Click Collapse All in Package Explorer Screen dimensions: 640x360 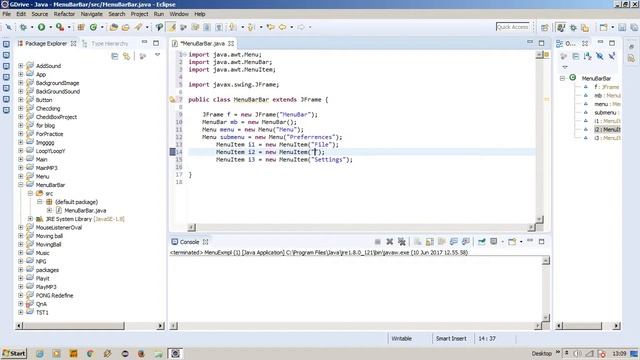(x=115, y=56)
